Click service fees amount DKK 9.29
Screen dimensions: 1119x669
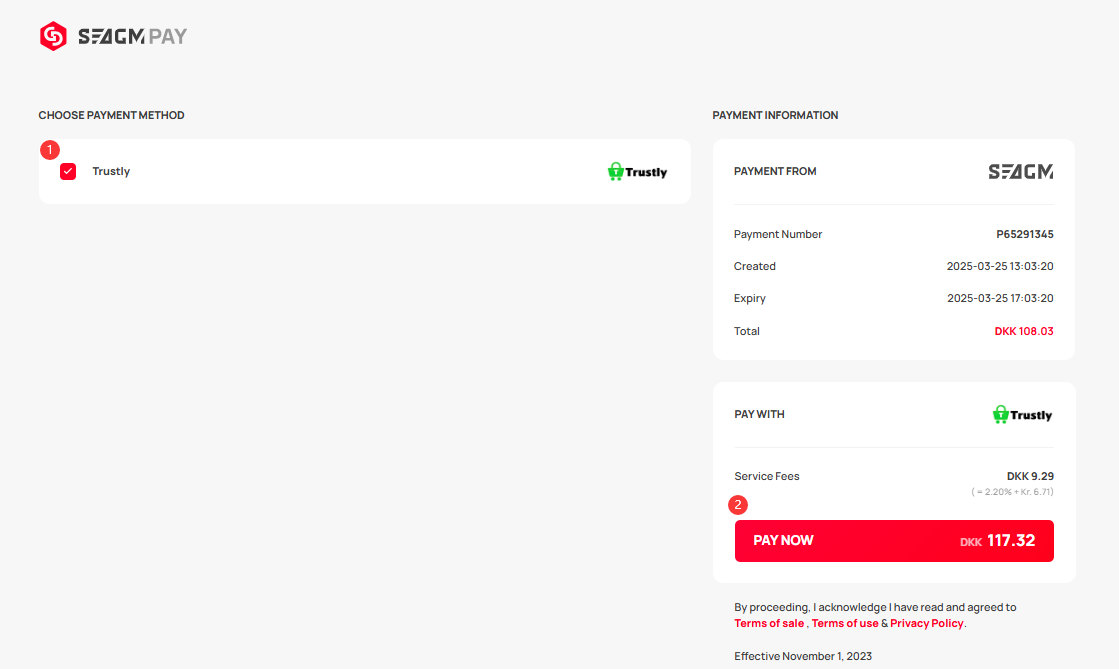pyautogui.click(x=1030, y=476)
